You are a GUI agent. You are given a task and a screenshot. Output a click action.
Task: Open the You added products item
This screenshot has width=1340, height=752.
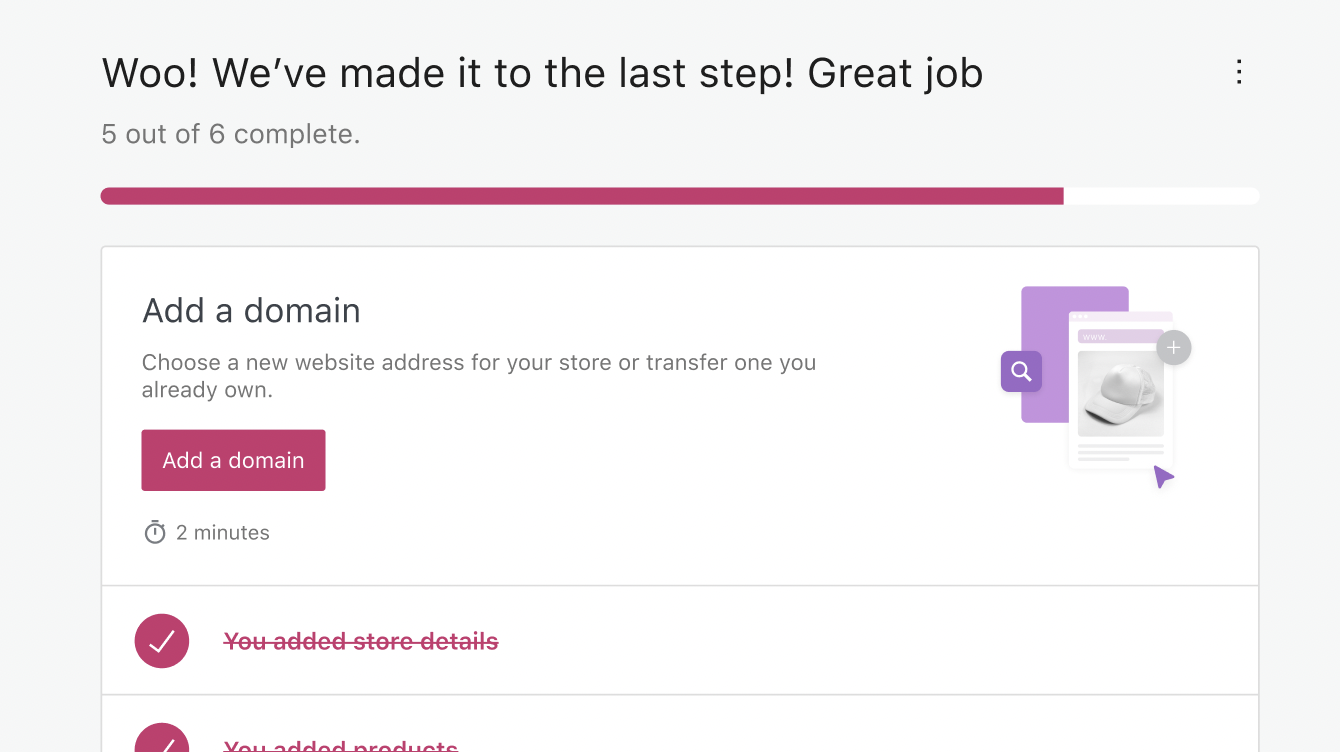point(340,745)
